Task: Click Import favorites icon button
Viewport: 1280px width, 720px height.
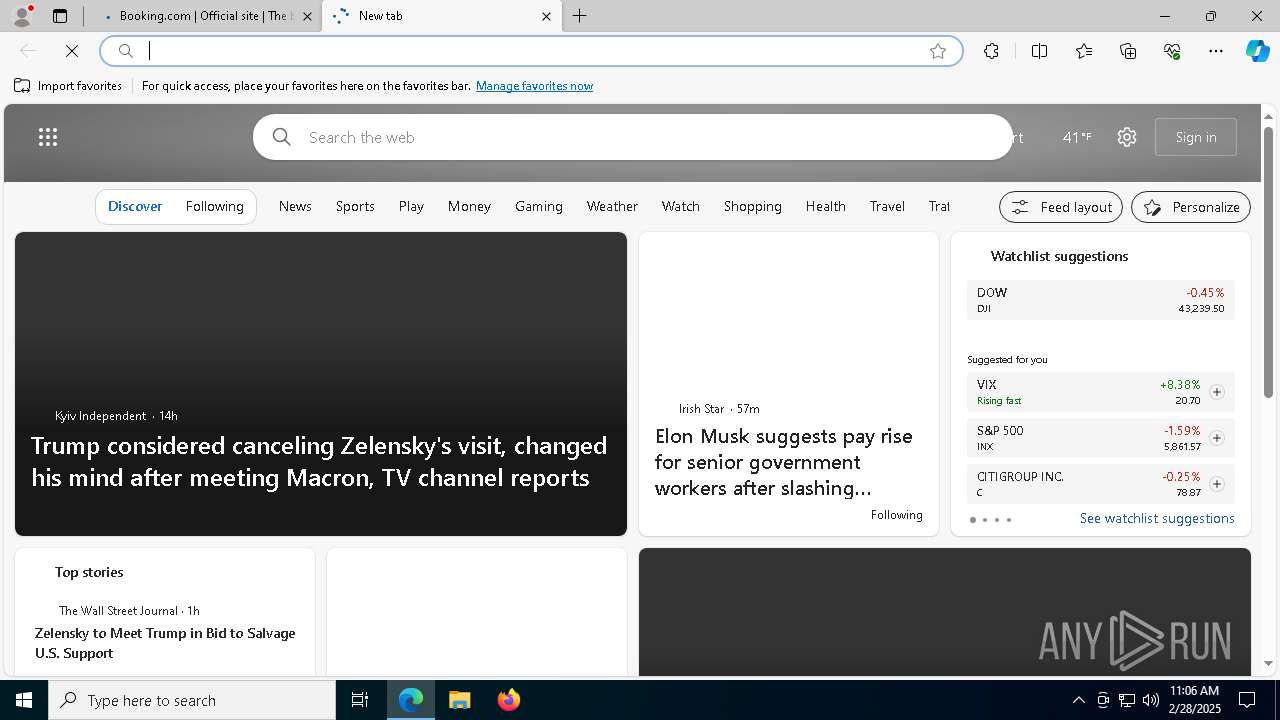Action: click(x=68, y=86)
